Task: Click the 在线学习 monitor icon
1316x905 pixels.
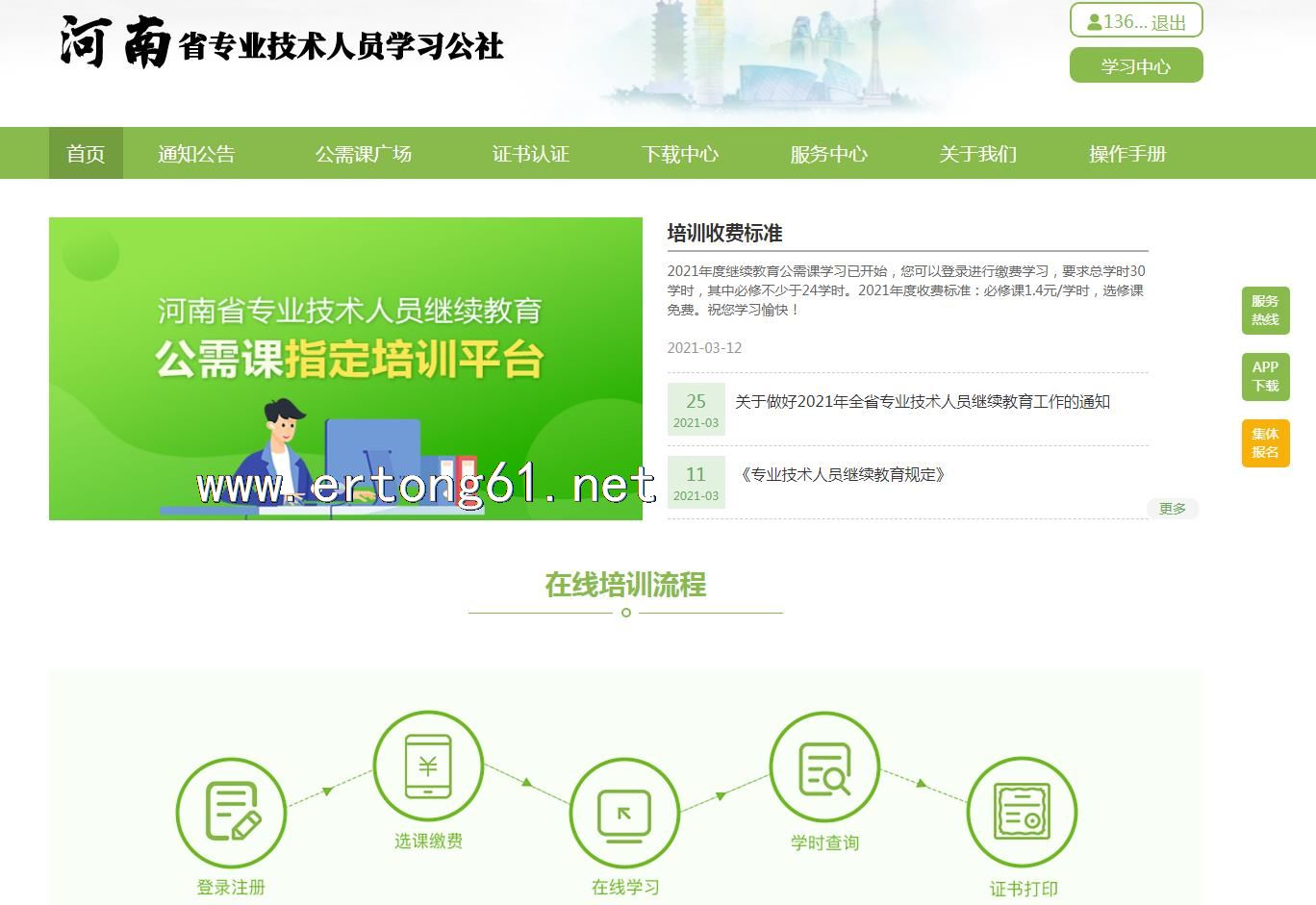Action: tap(624, 814)
